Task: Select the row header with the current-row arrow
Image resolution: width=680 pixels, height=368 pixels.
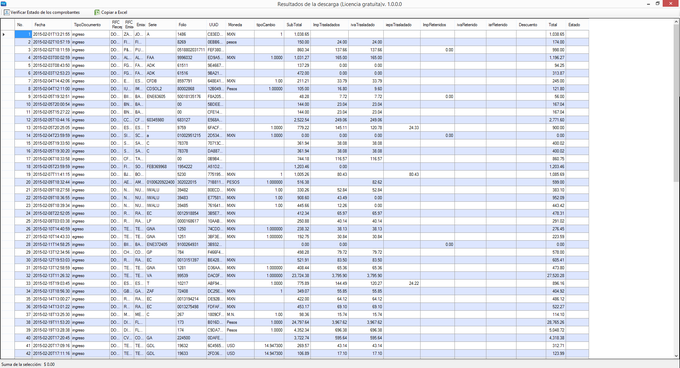Action: point(8,34)
